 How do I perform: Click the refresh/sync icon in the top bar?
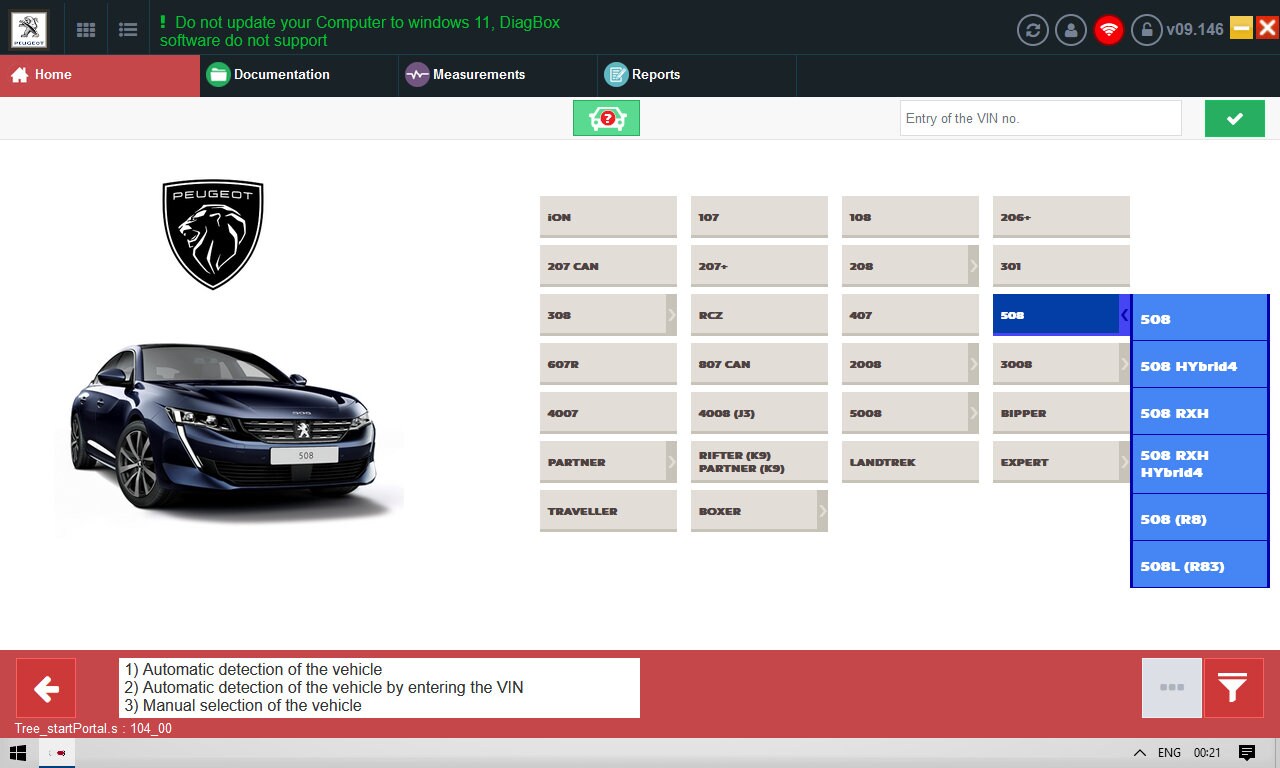(x=1032, y=29)
